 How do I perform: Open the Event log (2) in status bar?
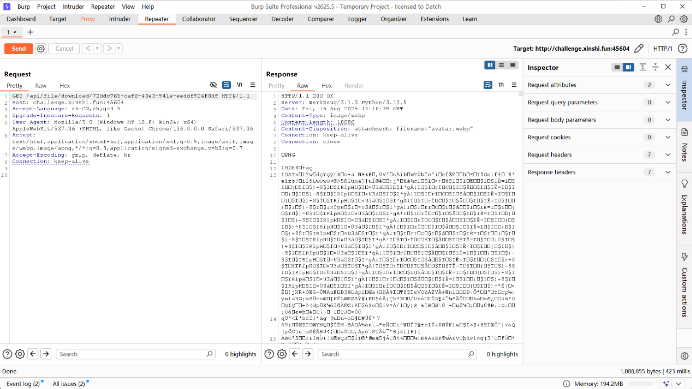(x=23, y=384)
